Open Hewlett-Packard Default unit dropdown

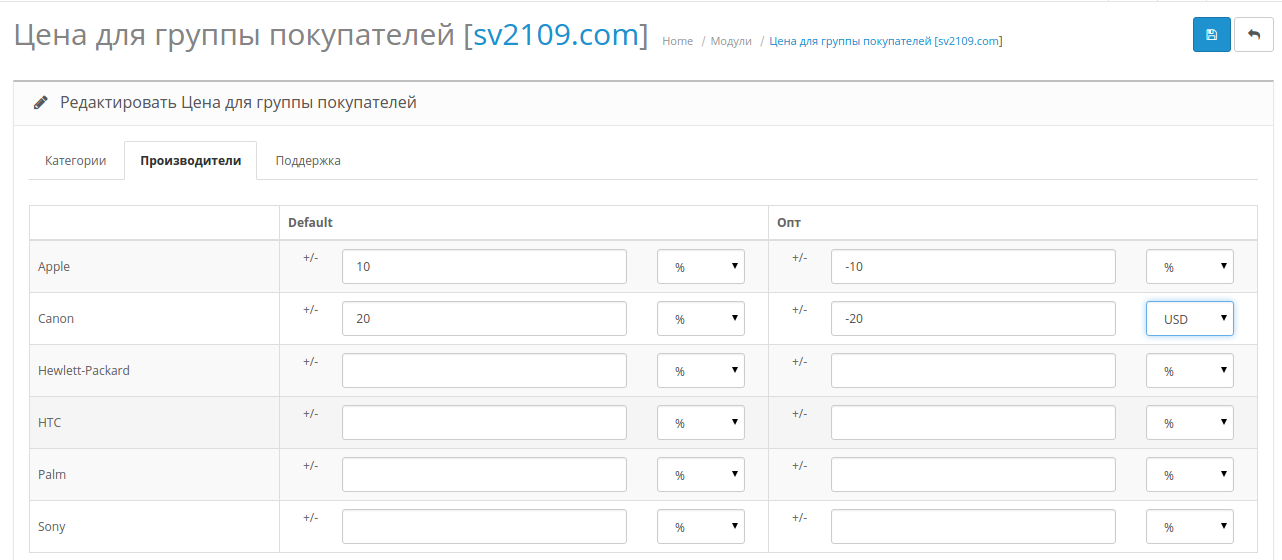point(701,371)
